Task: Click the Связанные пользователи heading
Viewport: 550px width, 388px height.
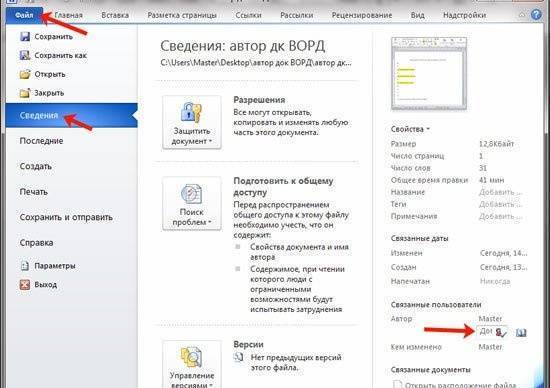Action: tap(436, 305)
